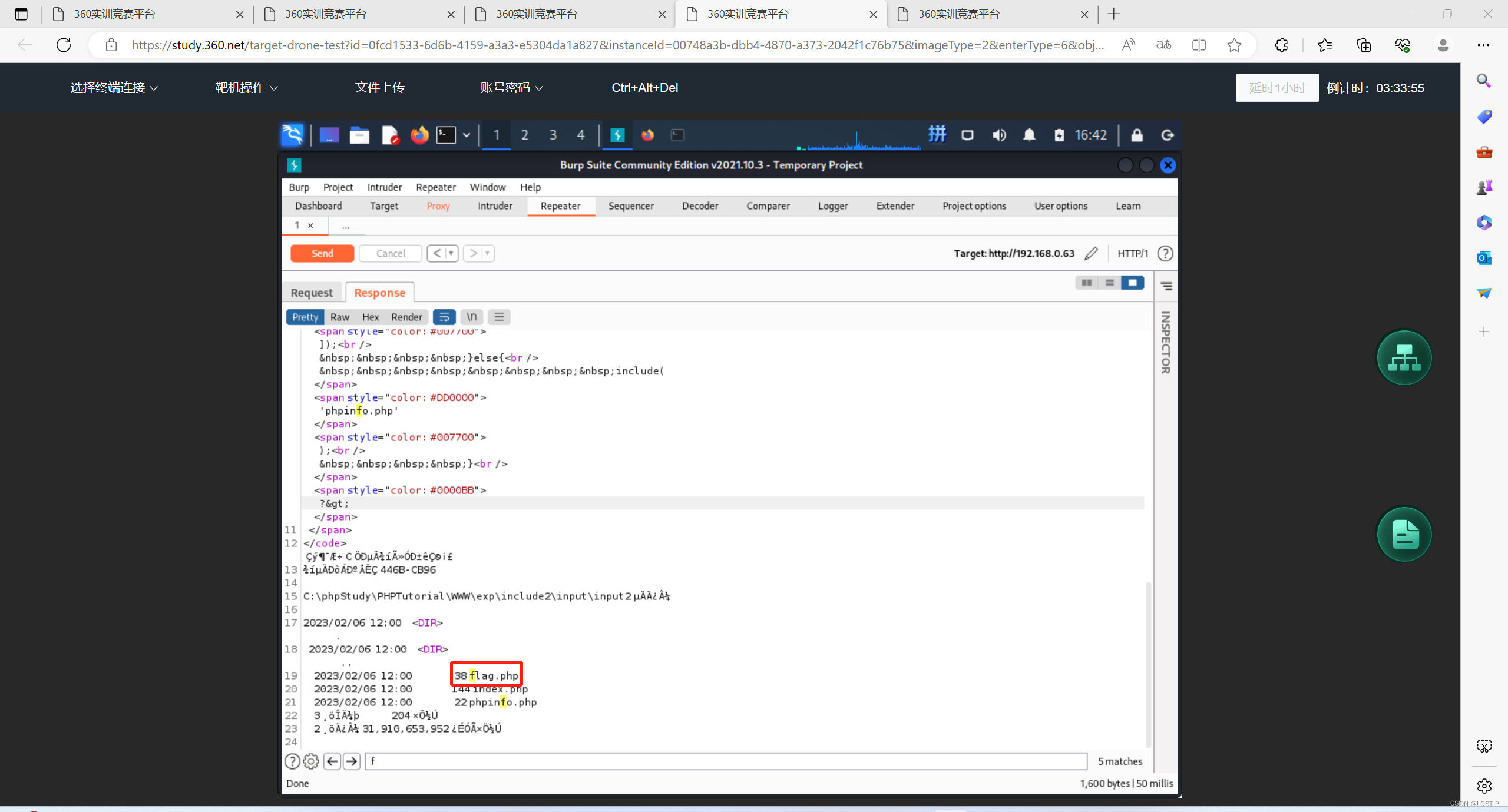This screenshot has width=1508, height=812.
Task: Click the 延时1小时 extend button
Action: 1277,88
